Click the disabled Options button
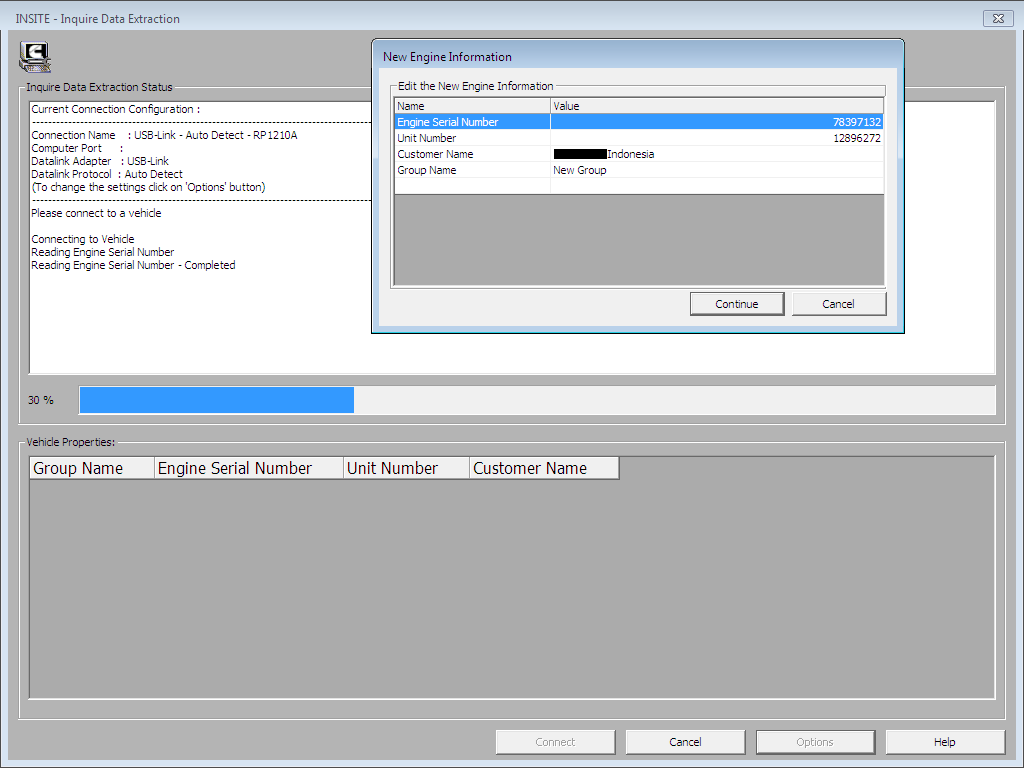Image resolution: width=1024 pixels, height=768 pixels. point(814,741)
